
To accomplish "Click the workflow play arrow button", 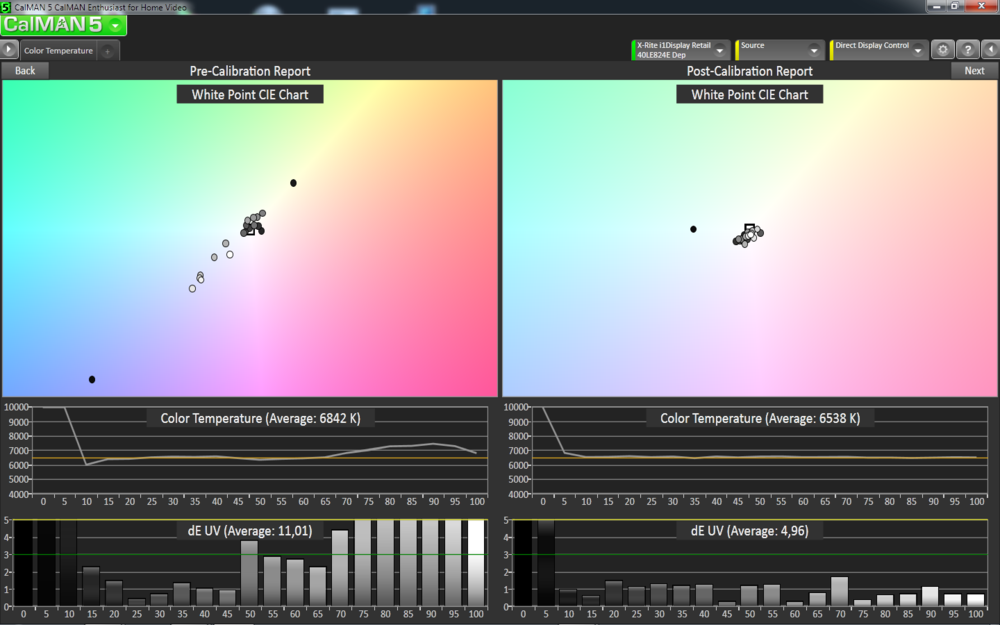I will 9,49.
